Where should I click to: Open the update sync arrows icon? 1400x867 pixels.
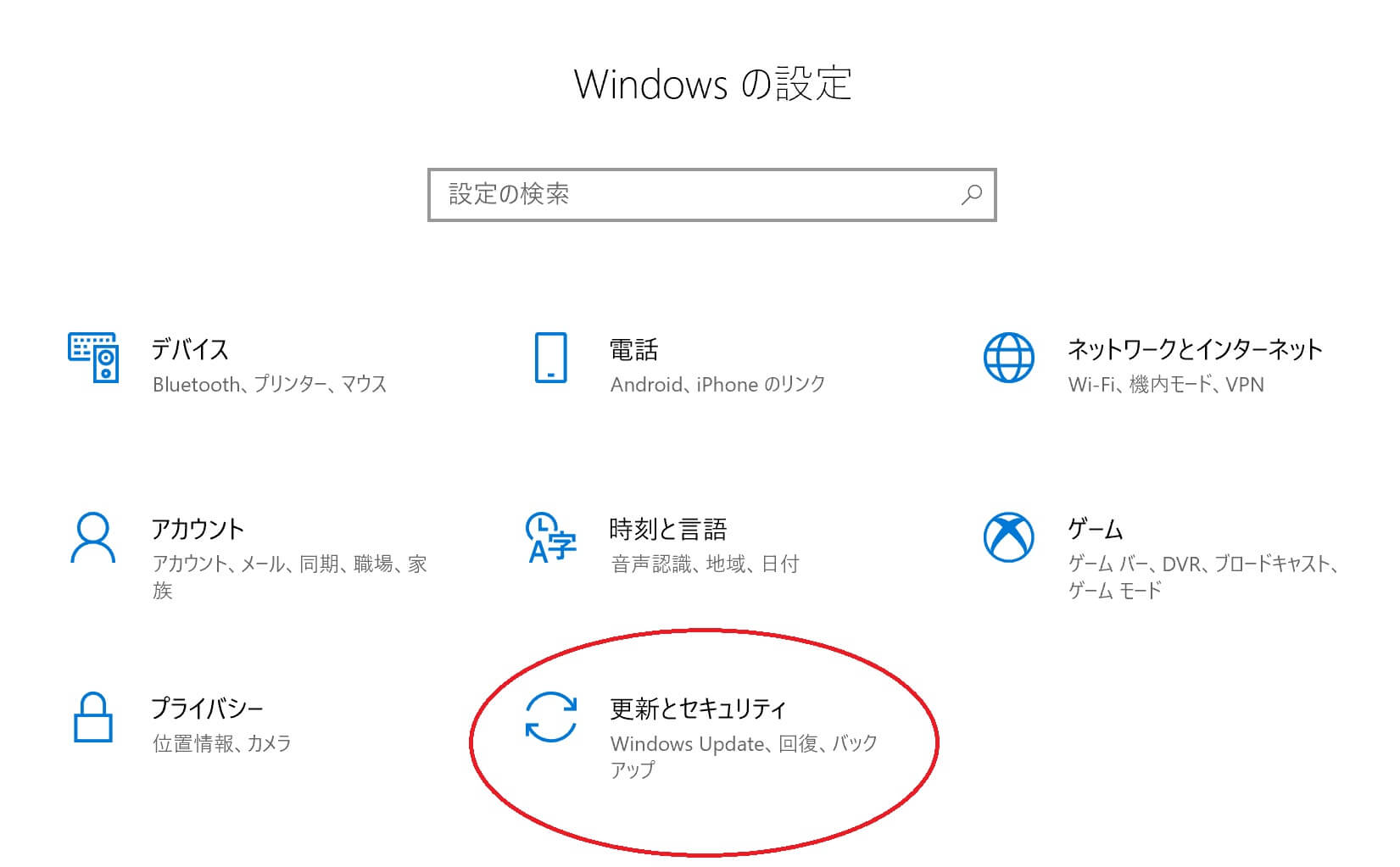(550, 717)
